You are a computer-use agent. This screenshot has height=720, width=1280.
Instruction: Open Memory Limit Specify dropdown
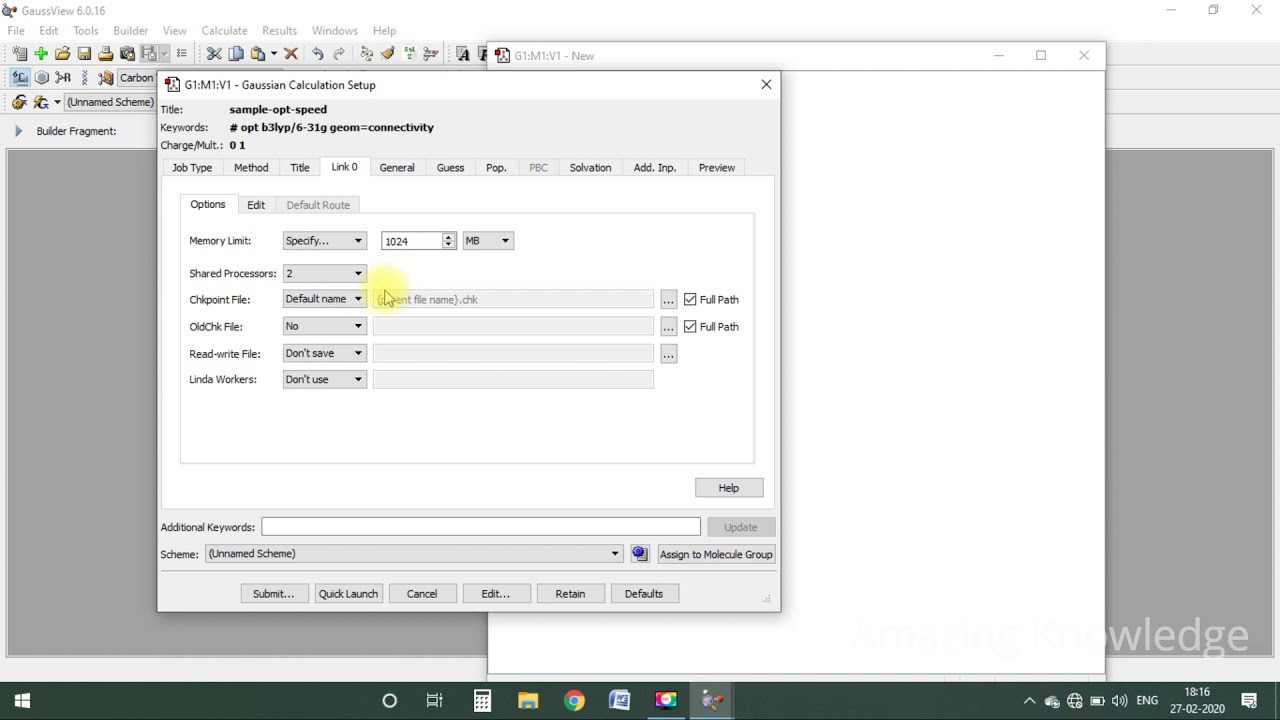pos(325,241)
